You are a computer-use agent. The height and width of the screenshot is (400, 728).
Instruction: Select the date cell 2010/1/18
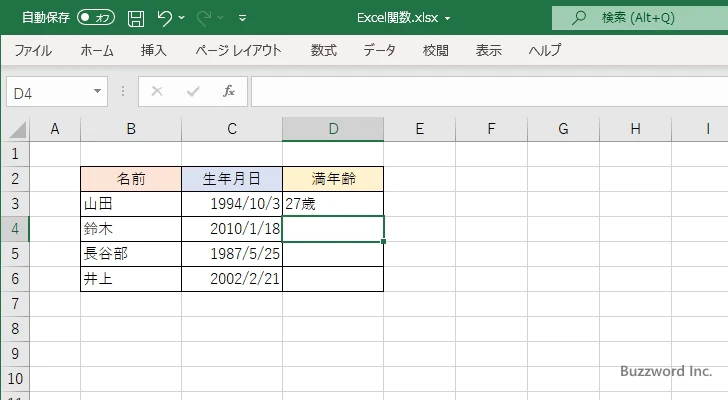(x=232, y=229)
